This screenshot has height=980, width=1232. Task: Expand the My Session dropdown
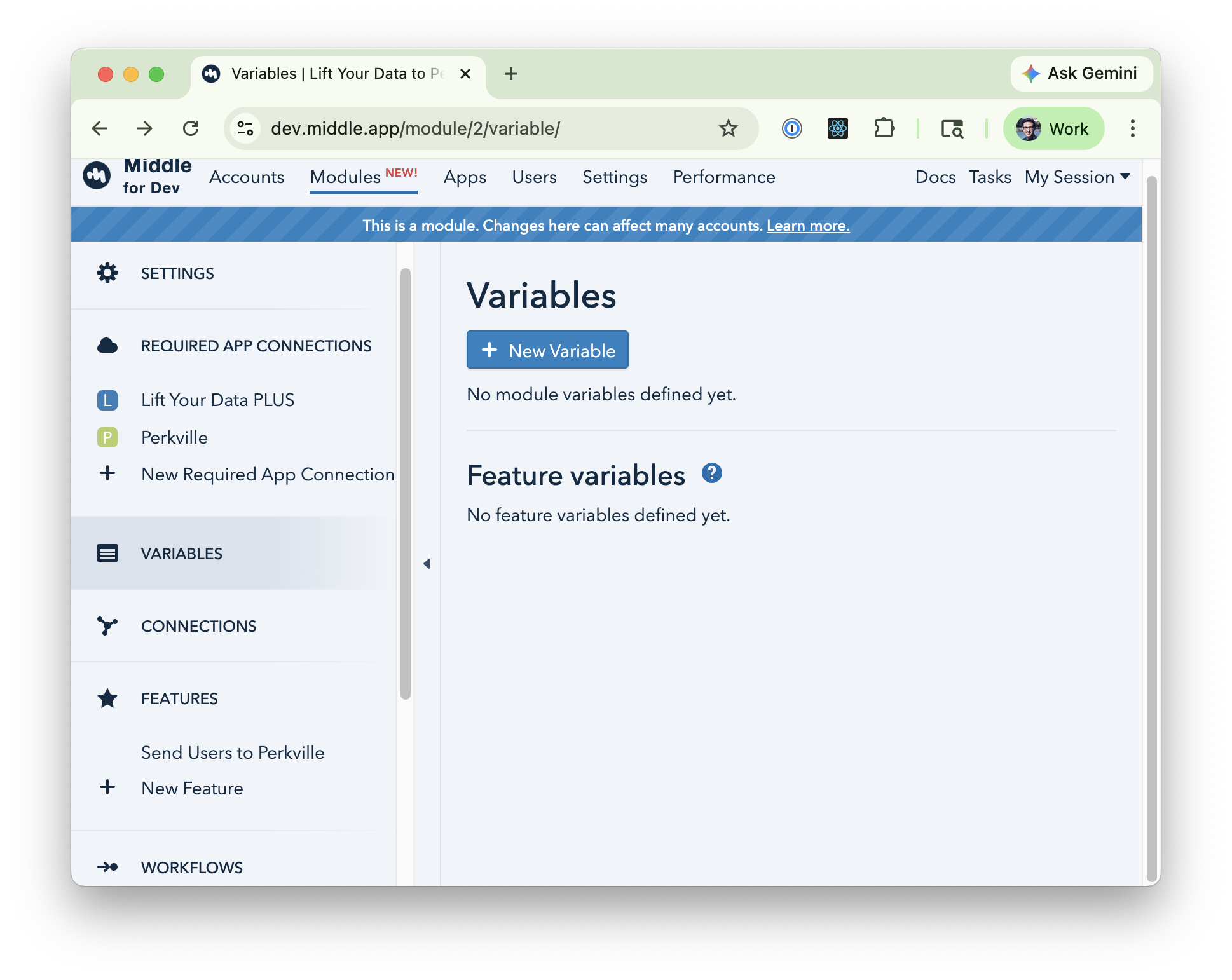point(1077,177)
